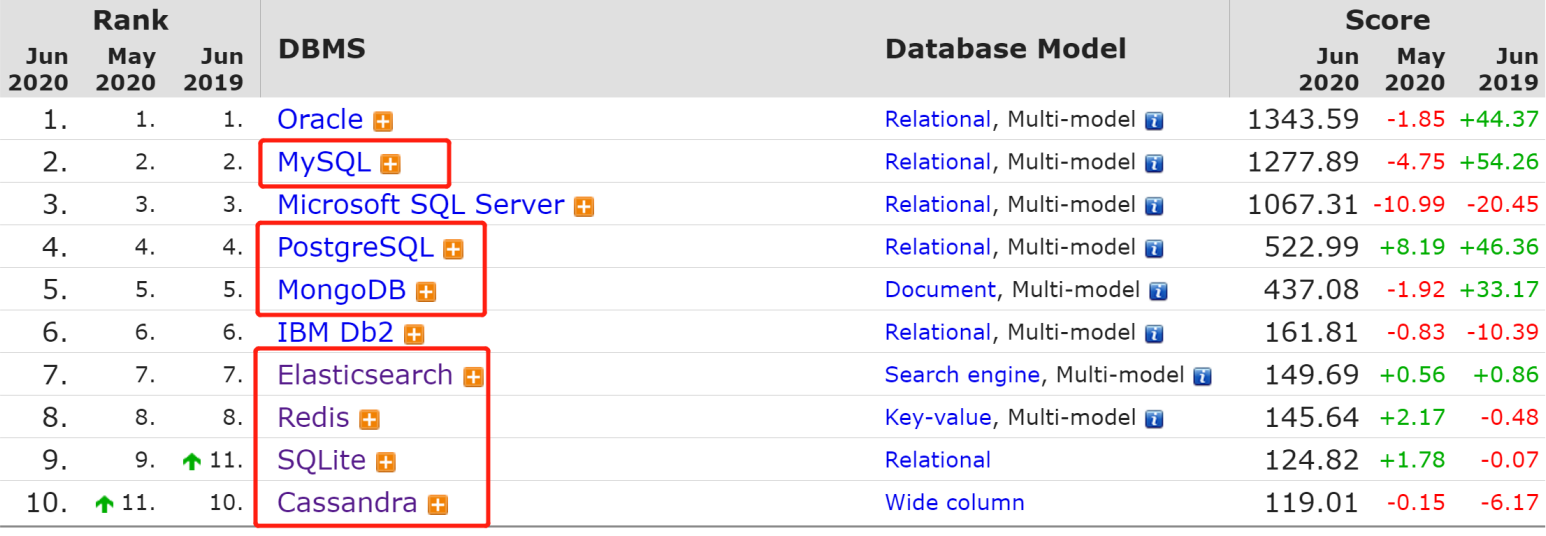This screenshot has width=1546, height=536.
Task: Click the +54.26 yearly score change
Action: [1499, 162]
